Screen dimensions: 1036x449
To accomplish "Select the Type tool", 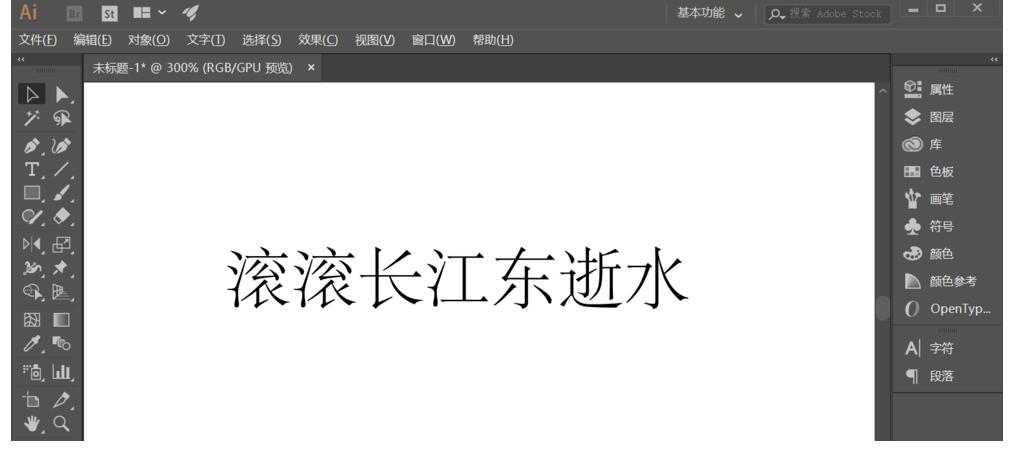I will [32, 169].
